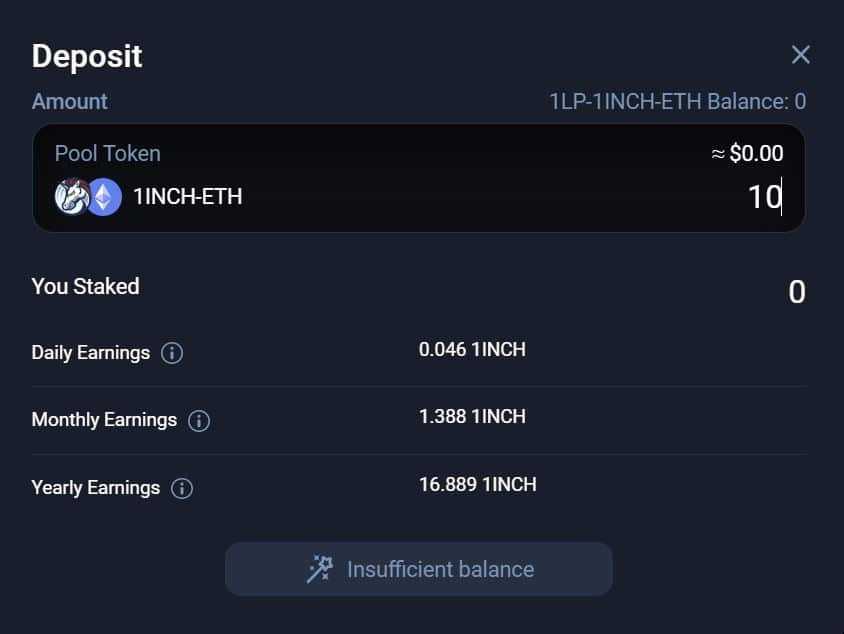Click the You Staked value showing 0

[x=796, y=290]
